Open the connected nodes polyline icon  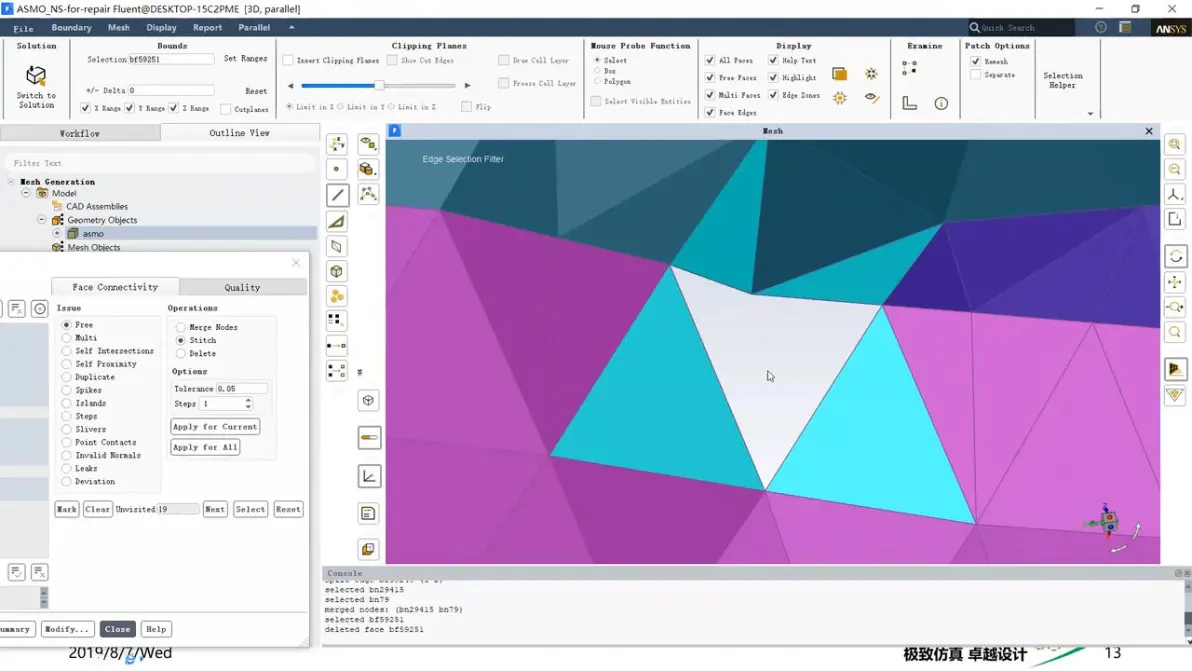[x=368, y=194]
